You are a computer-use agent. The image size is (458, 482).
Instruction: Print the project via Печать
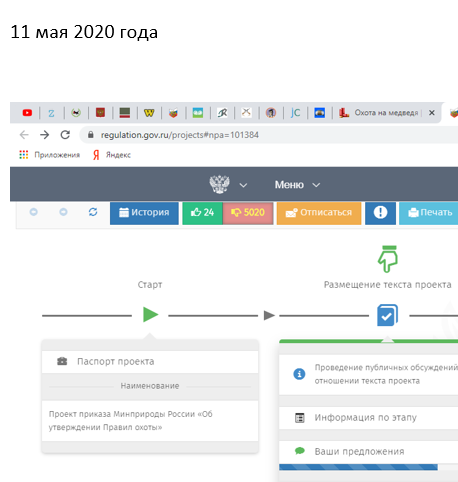(429, 213)
